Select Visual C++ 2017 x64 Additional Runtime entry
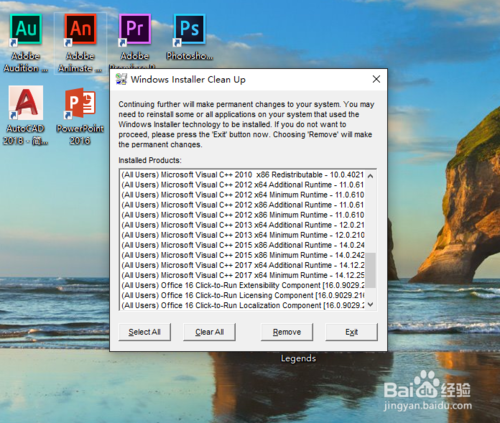The width and height of the screenshot is (500, 423). click(x=242, y=265)
